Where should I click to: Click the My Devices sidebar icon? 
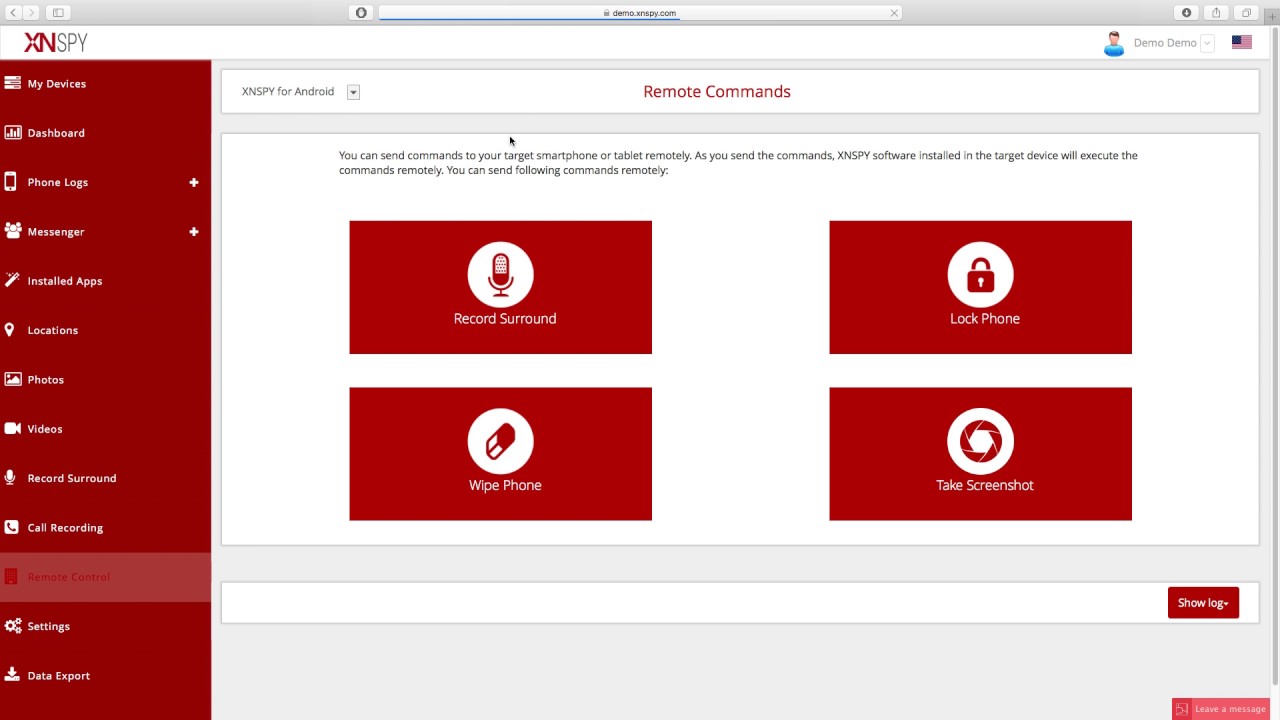coord(12,83)
